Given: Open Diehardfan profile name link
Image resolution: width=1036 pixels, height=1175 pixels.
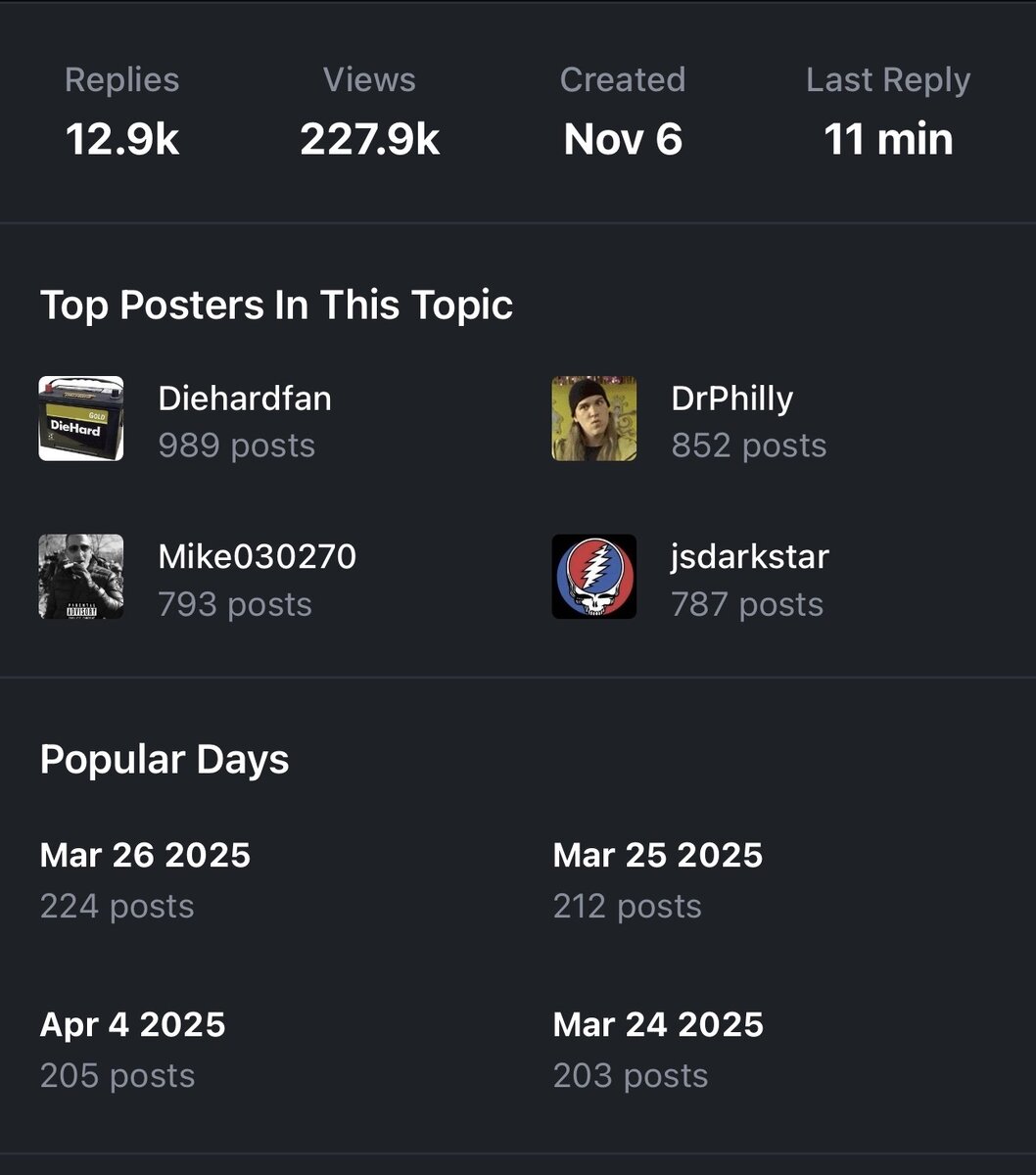Looking at the screenshot, I should pyautogui.click(x=245, y=399).
